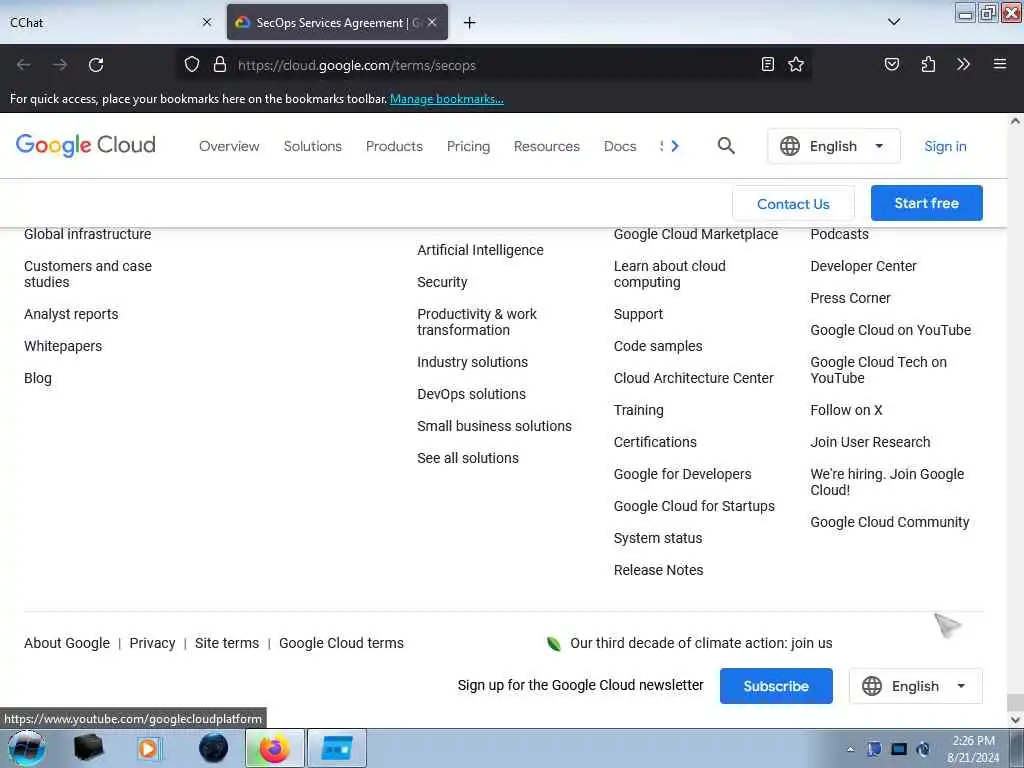
Task: Click the Cloud Architecture Center link
Action: [693, 378]
